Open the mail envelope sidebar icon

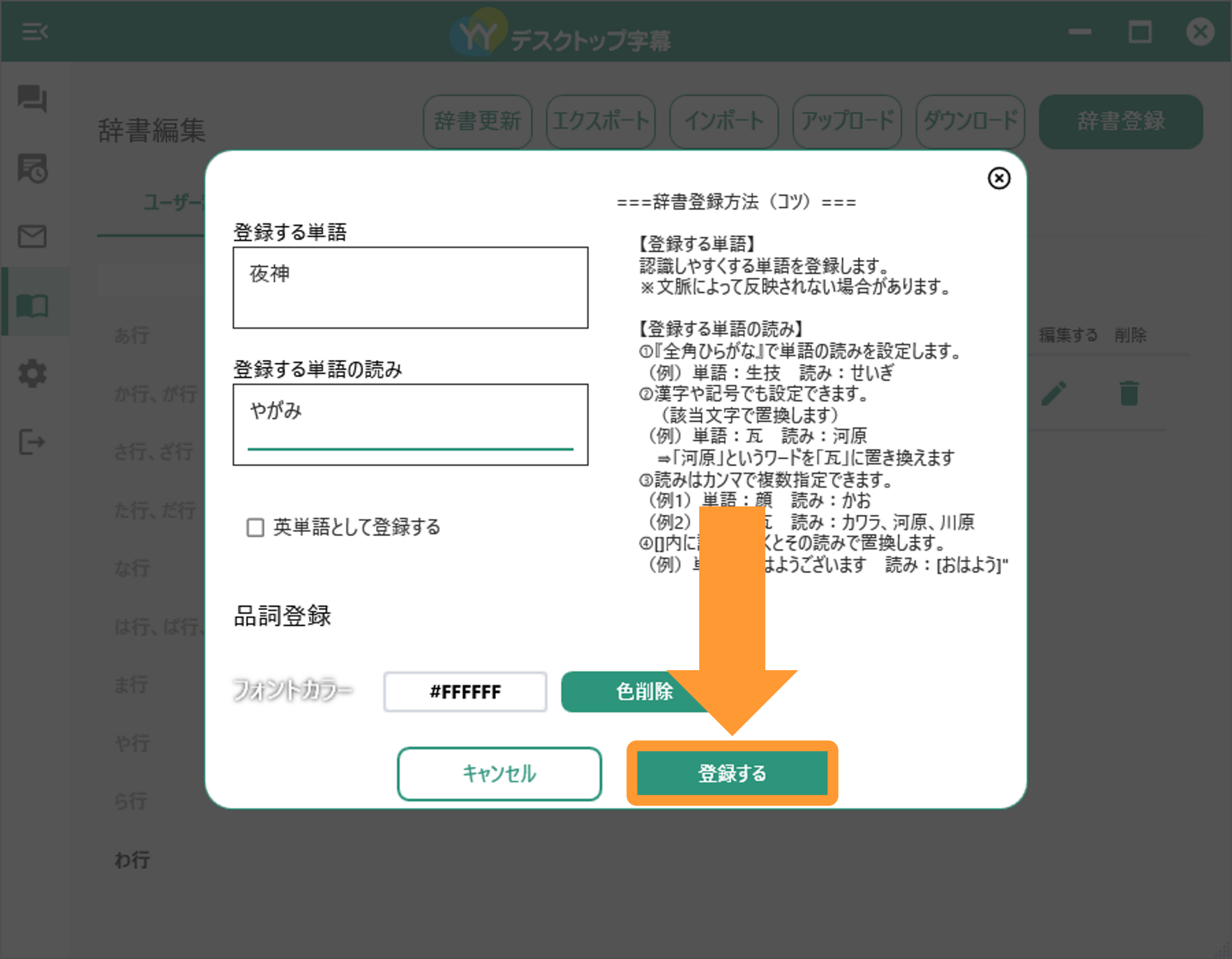32,236
